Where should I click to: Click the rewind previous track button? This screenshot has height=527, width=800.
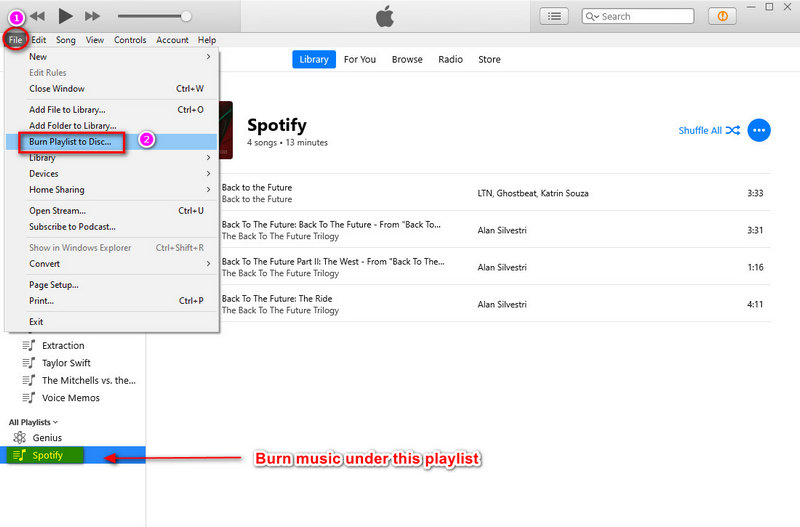click(37, 16)
